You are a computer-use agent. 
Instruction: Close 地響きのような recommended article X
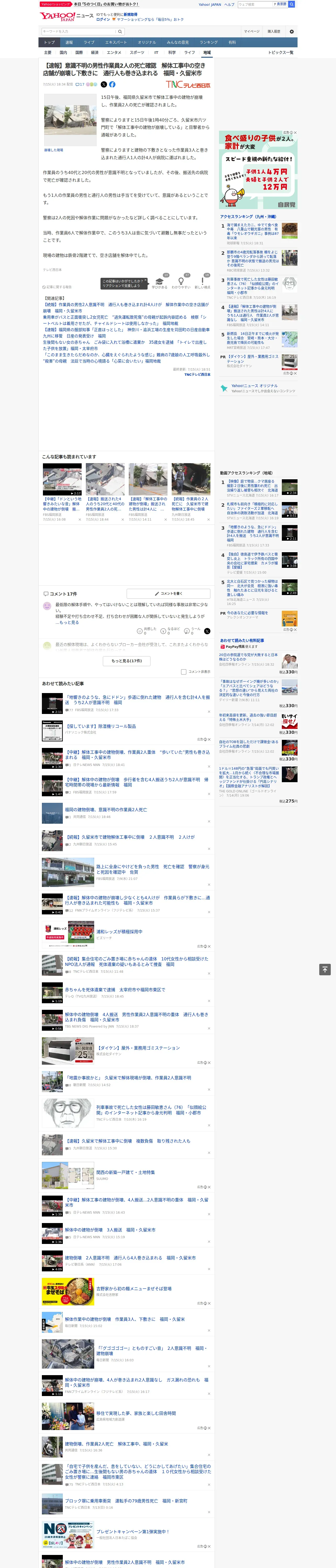pyautogui.click(x=209, y=712)
